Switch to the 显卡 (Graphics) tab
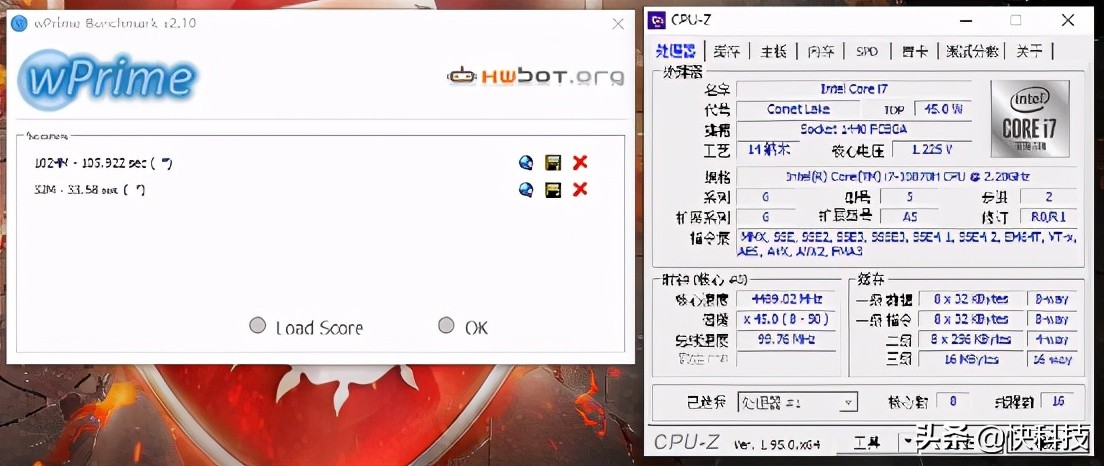 click(x=915, y=51)
